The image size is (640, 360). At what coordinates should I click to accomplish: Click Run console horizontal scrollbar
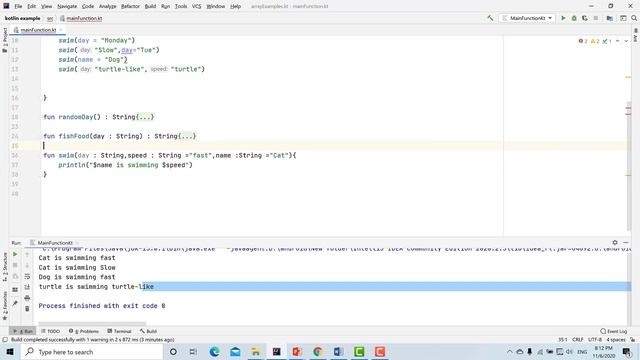tap(92, 324)
